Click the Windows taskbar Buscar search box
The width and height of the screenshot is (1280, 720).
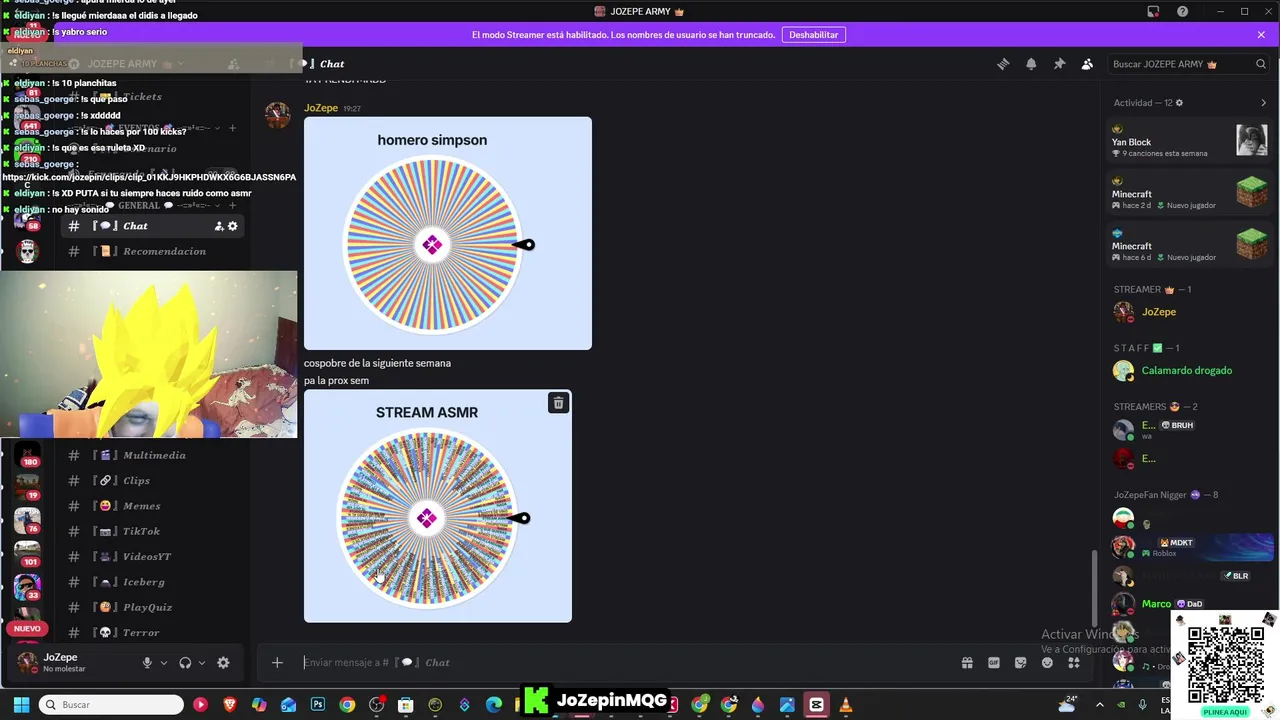(110, 705)
